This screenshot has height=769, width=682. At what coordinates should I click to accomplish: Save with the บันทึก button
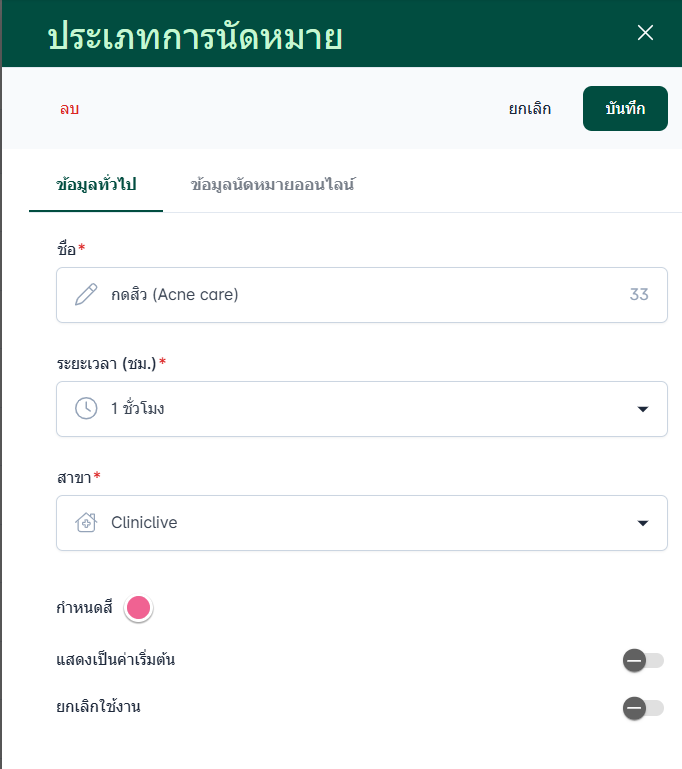pyautogui.click(x=625, y=109)
